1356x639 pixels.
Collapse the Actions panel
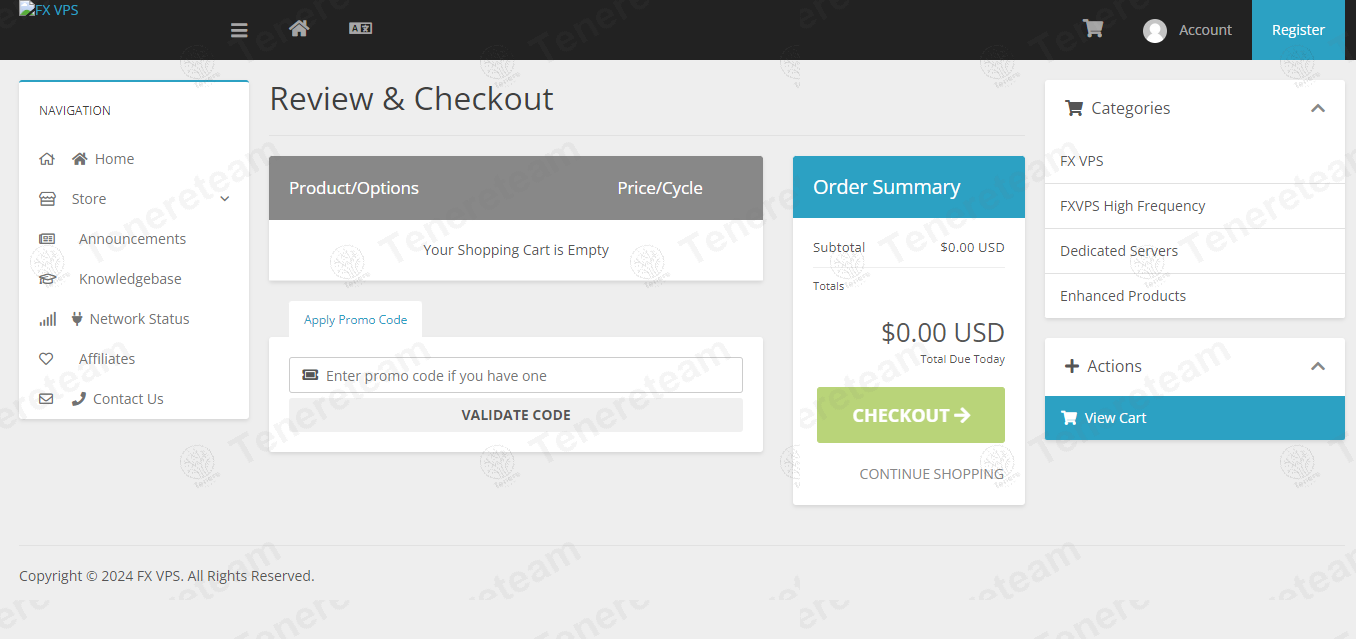(x=1318, y=366)
